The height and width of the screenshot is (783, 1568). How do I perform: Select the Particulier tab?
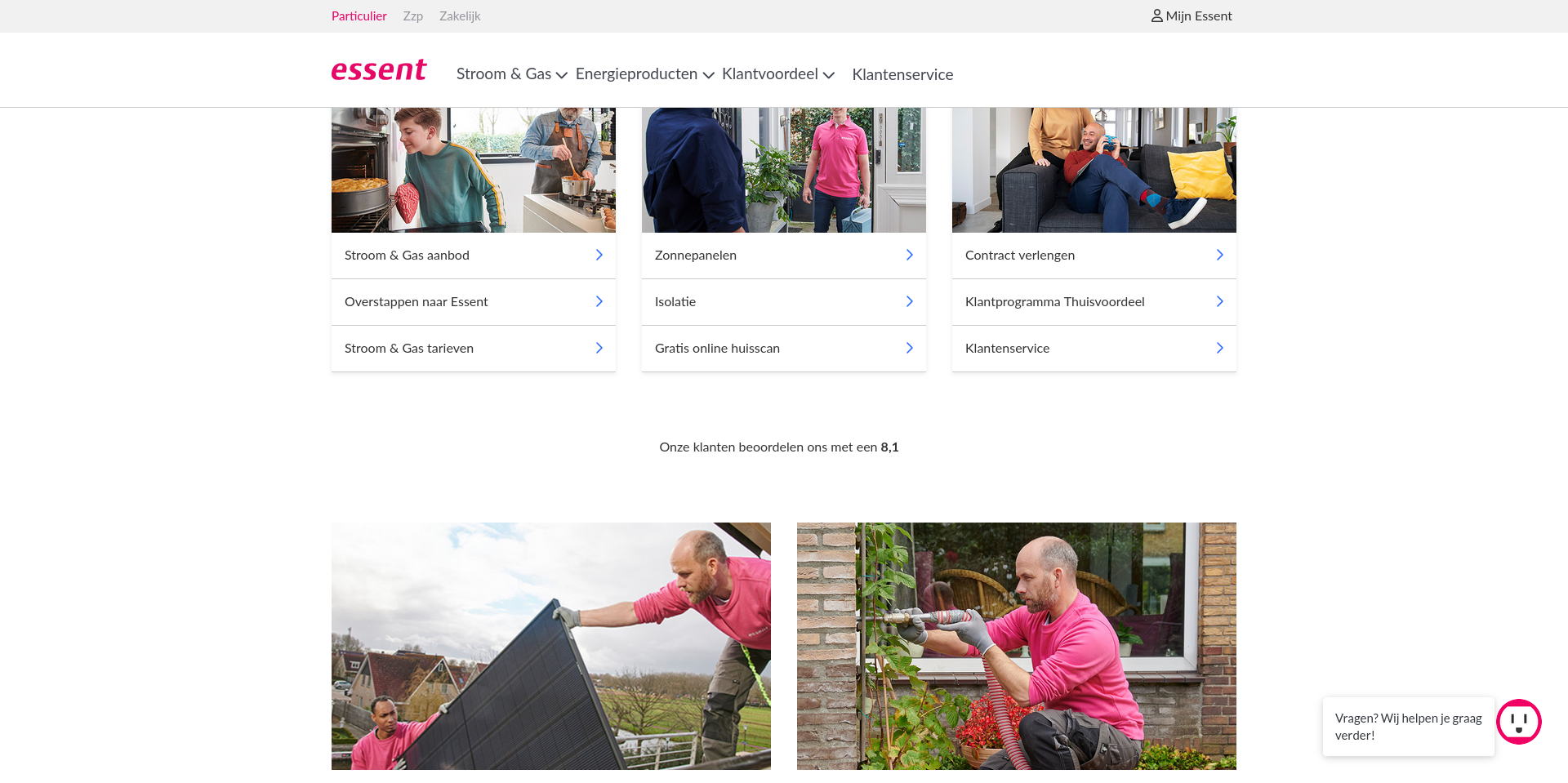[x=359, y=16]
